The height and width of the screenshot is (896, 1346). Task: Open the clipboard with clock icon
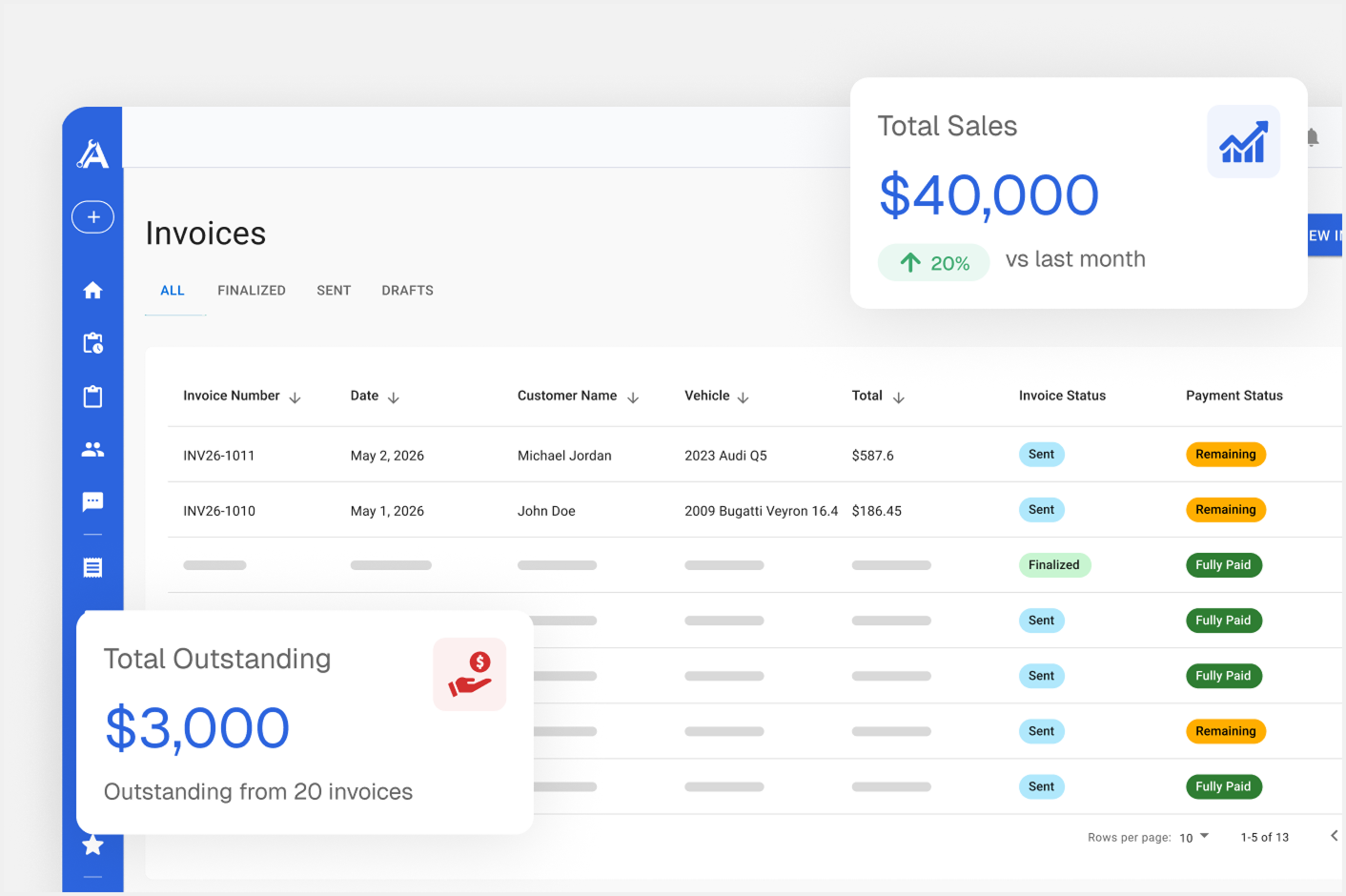[92, 343]
